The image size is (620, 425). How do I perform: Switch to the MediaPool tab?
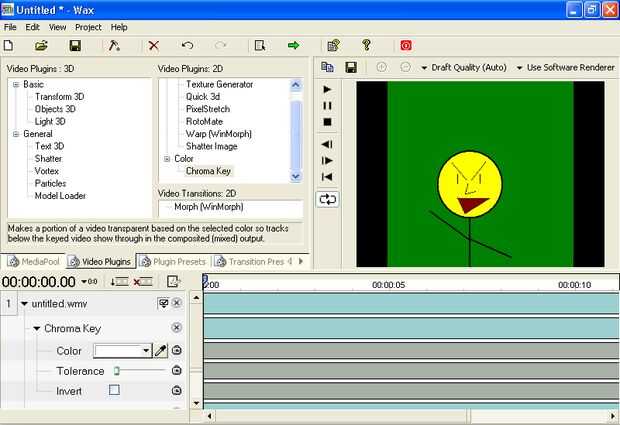click(x=34, y=262)
